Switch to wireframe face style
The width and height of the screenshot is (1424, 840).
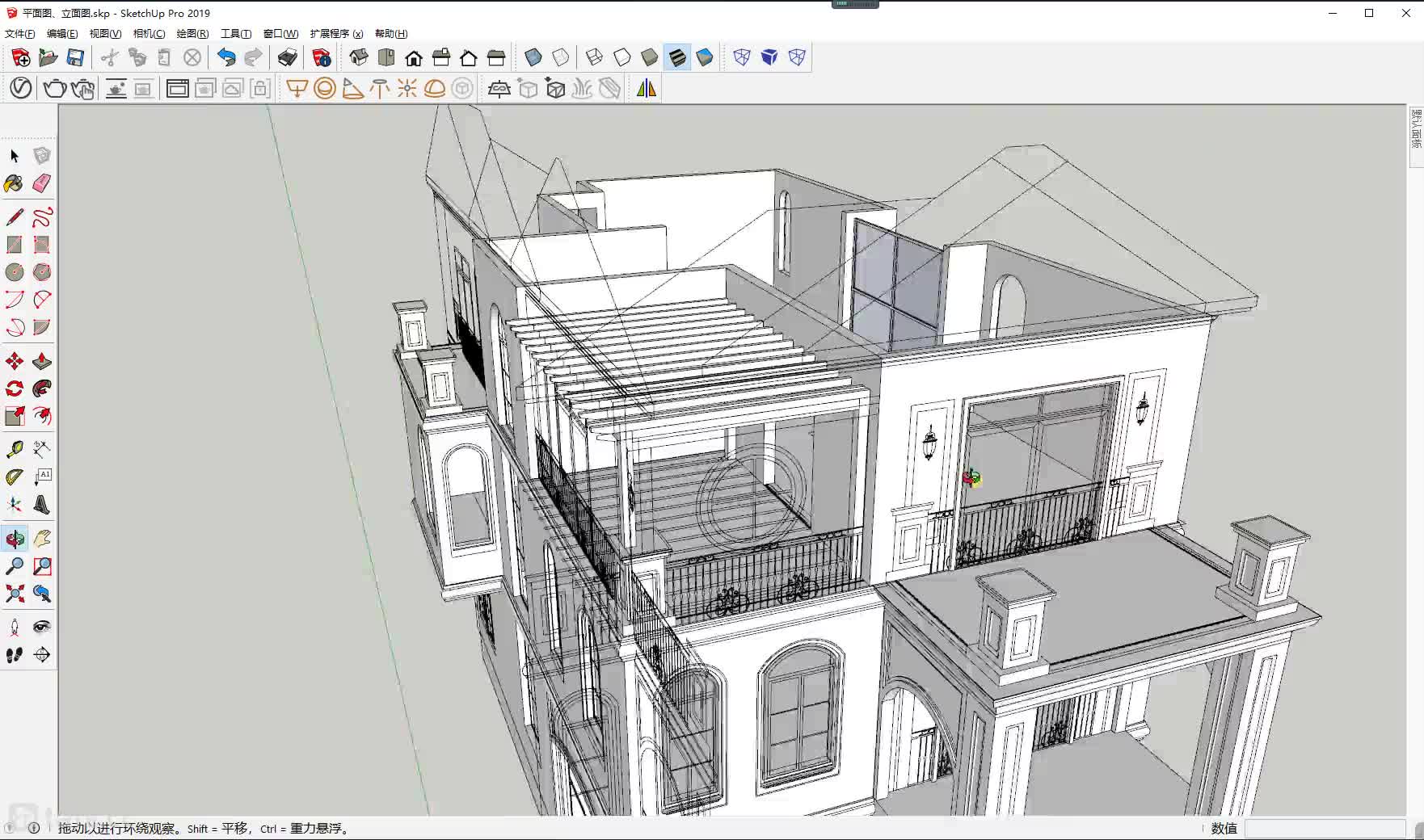(595, 57)
